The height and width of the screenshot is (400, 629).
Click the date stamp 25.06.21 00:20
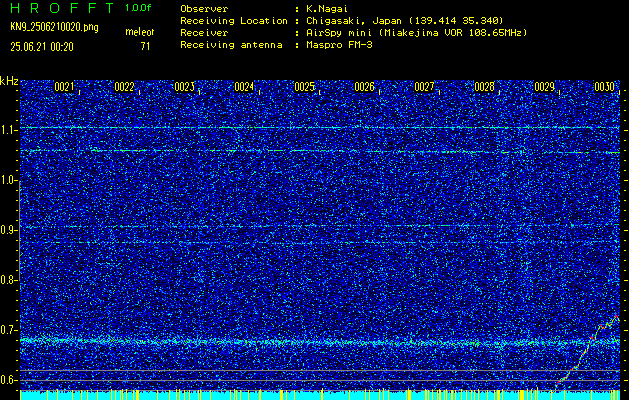[42, 47]
